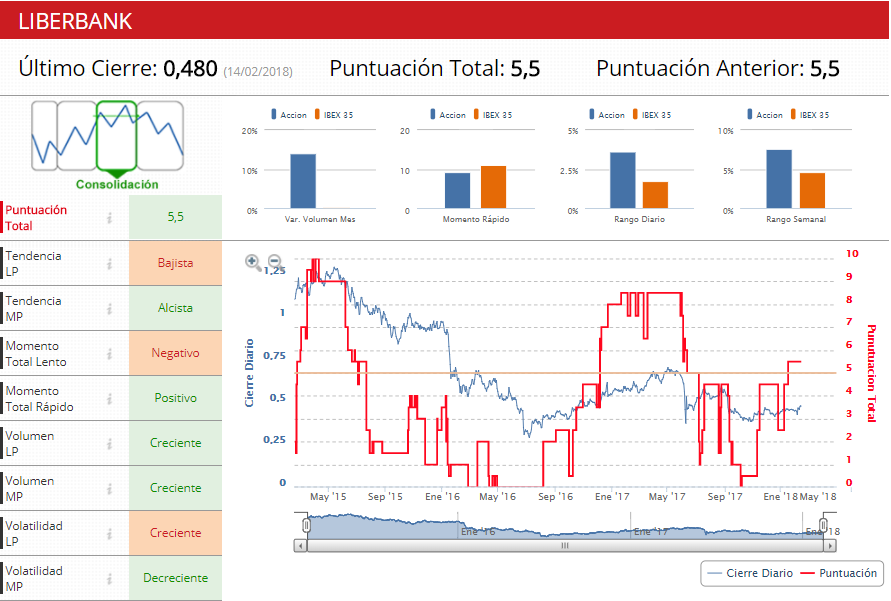Click the left handle of the range navigator
The width and height of the screenshot is (891, 601).
(x=306, y=525)
